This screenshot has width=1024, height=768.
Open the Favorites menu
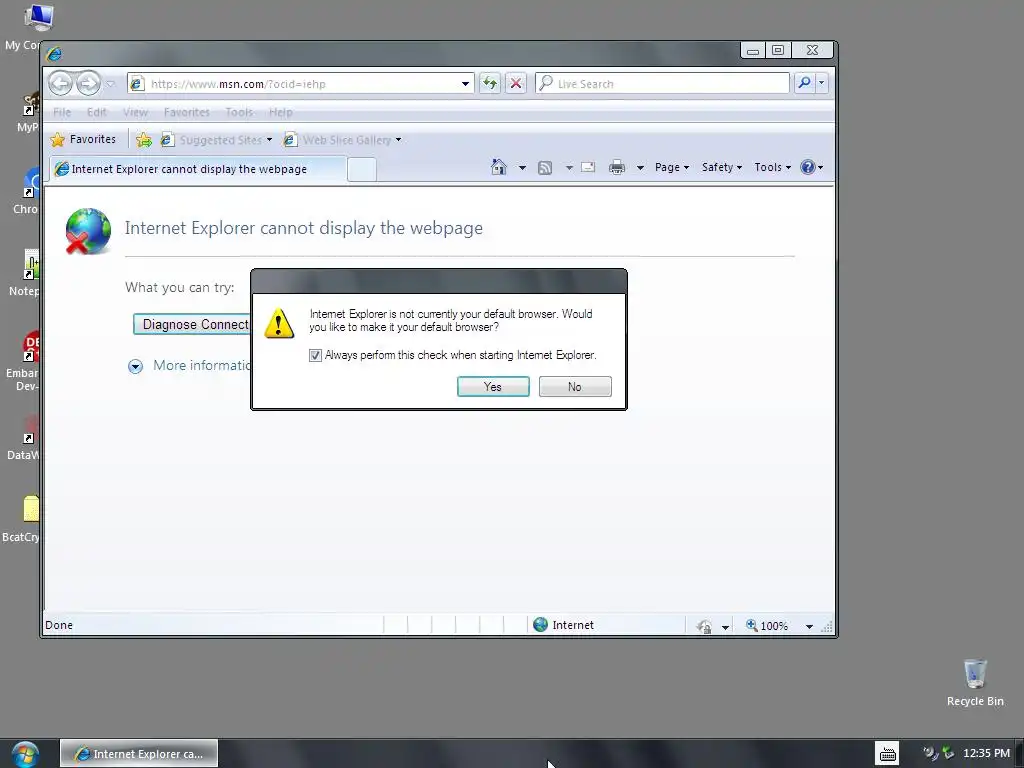pyautogui.click(x=187, y=112)
